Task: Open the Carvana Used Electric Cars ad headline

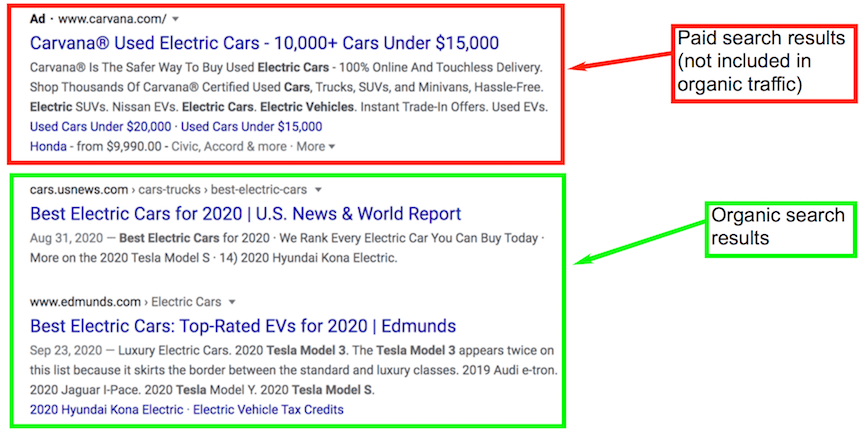Action: 264,43
